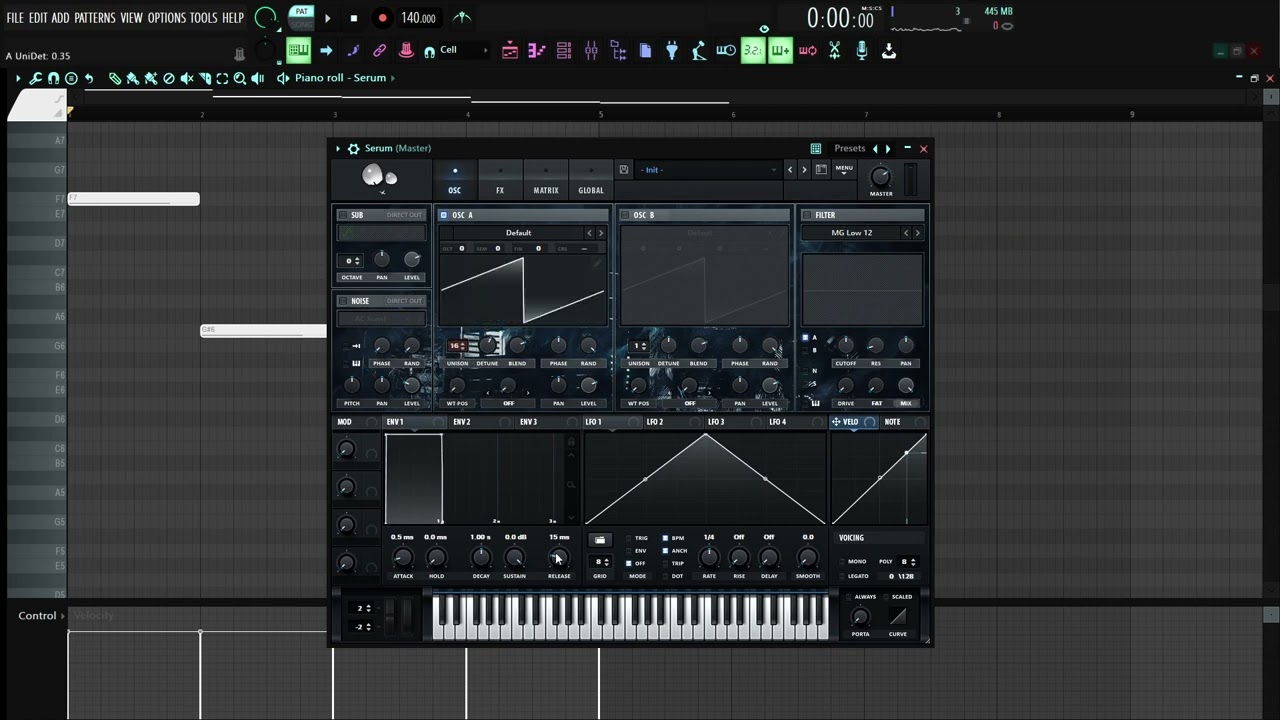The height and width of the screenshot is (720, 1280).
Task: Open the OPTIONS menu
Action: click(x=167, y=18)
